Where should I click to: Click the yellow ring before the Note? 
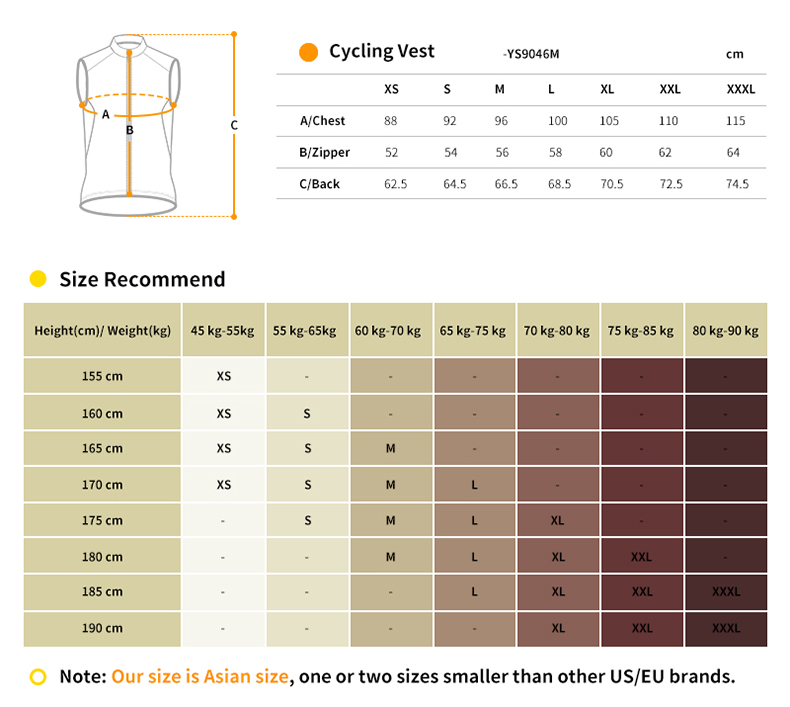(x=38, y=677)
